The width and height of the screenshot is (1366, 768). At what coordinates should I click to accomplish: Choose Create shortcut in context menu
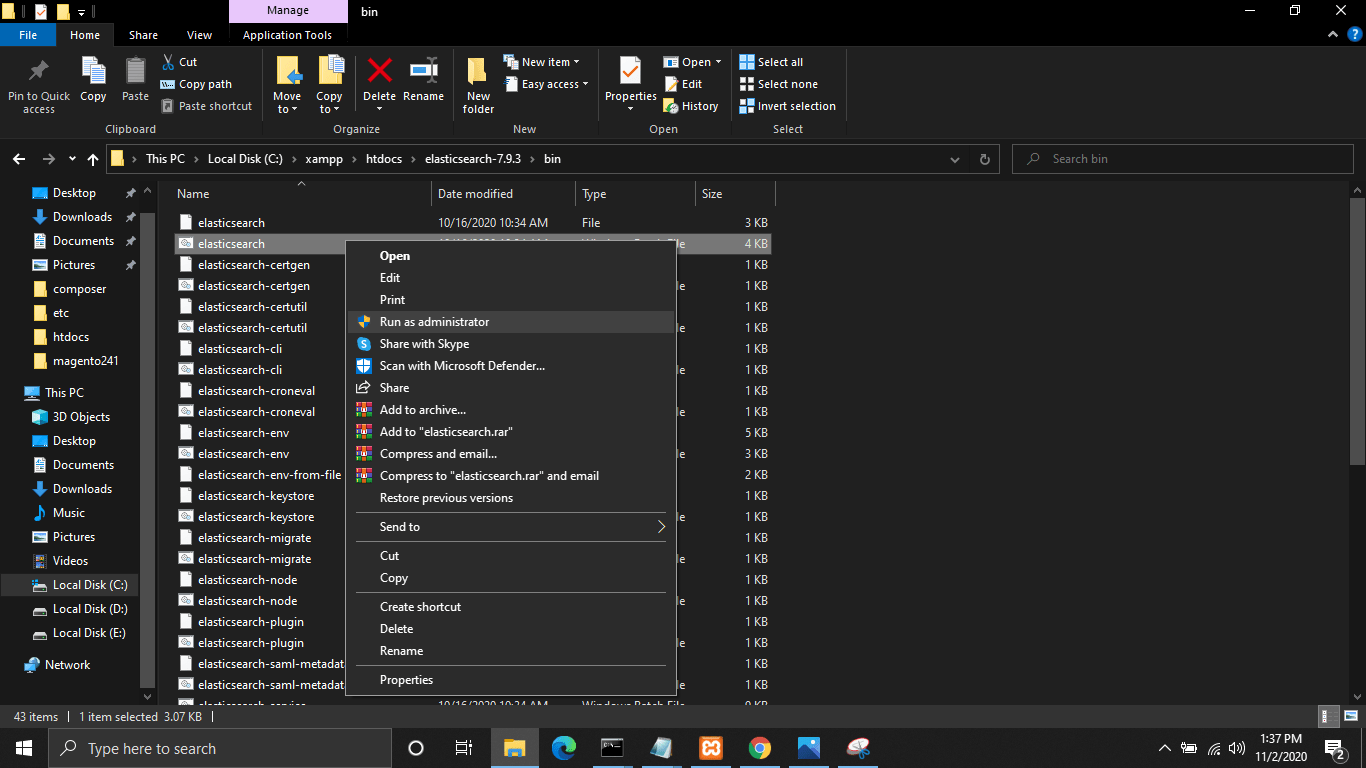pyautogui.click(x=511, y=607)
